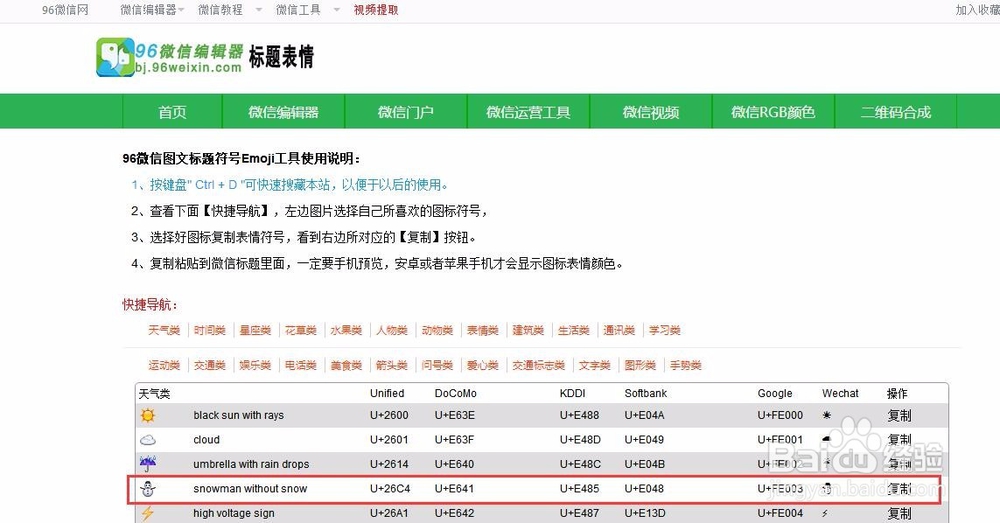Jump to 爱心类 category
This screenshot has height=523, width=1000.
point(483,365)
